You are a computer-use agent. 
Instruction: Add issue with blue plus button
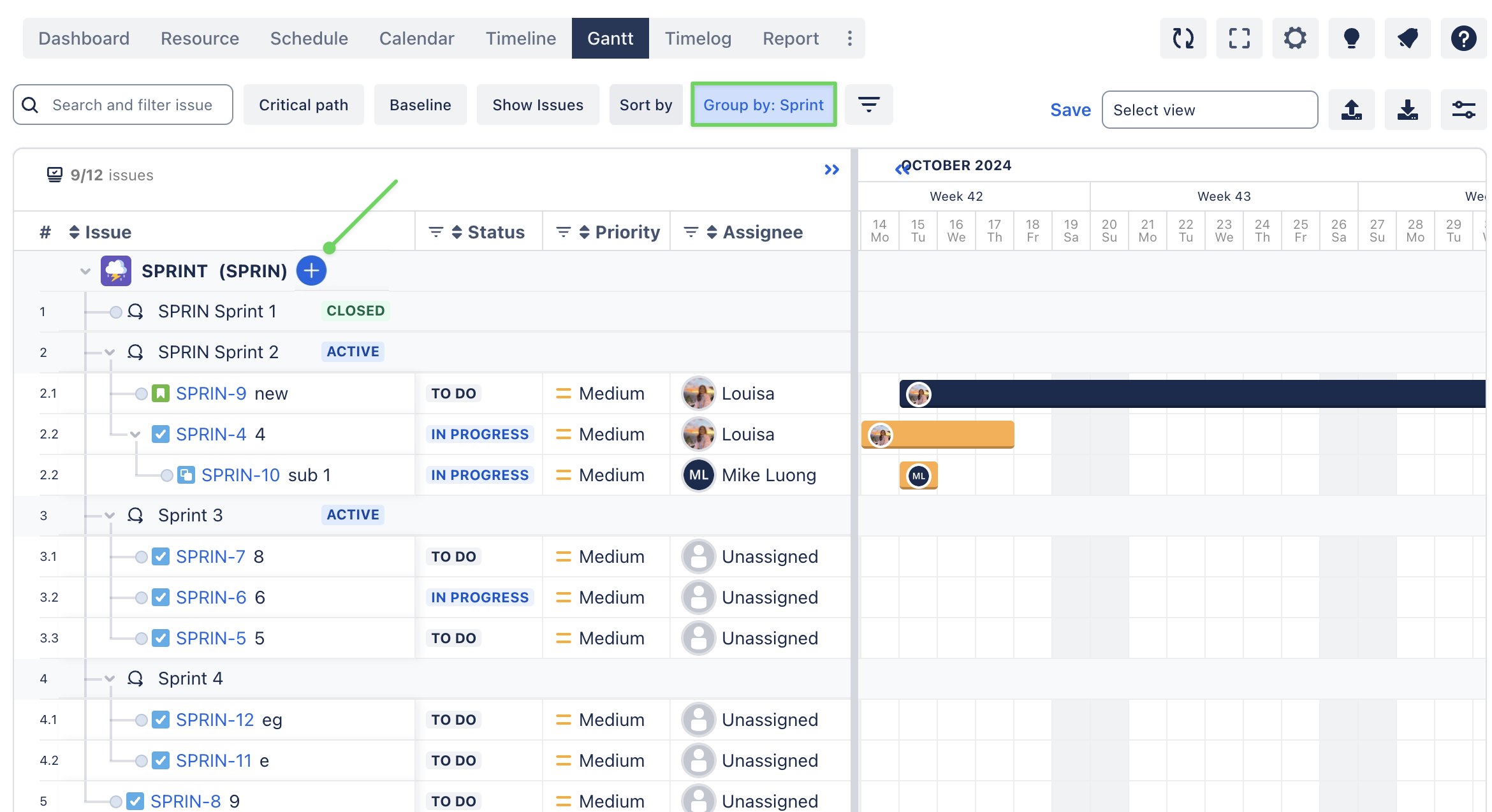(311, 271)
